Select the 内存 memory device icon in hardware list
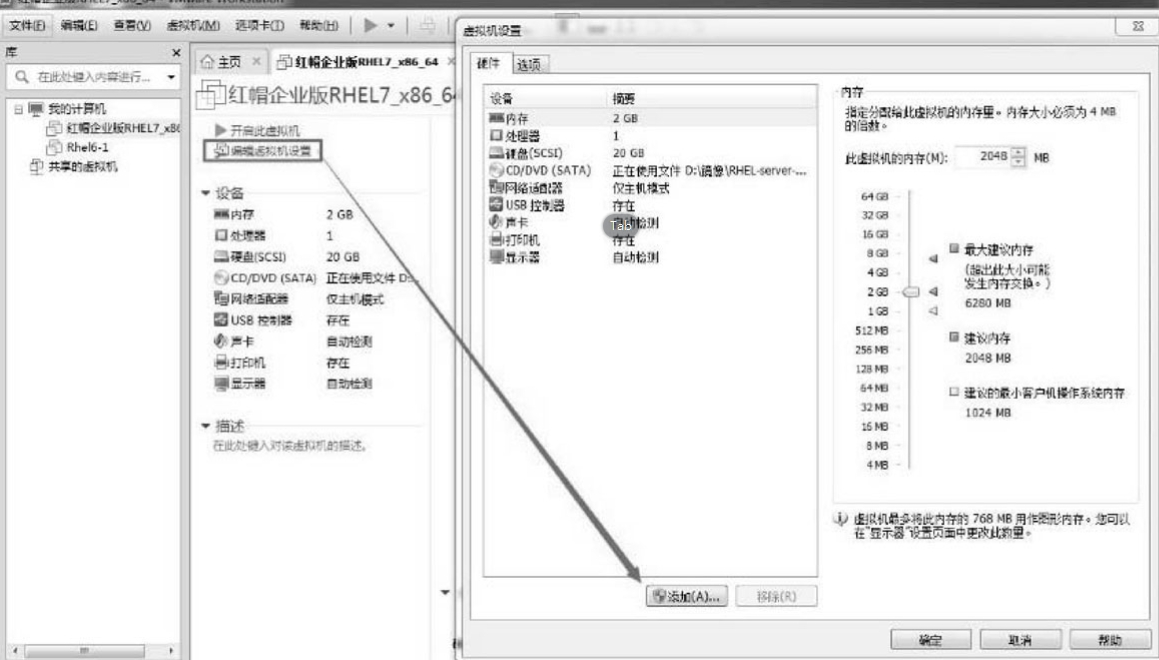 point(496,118)
